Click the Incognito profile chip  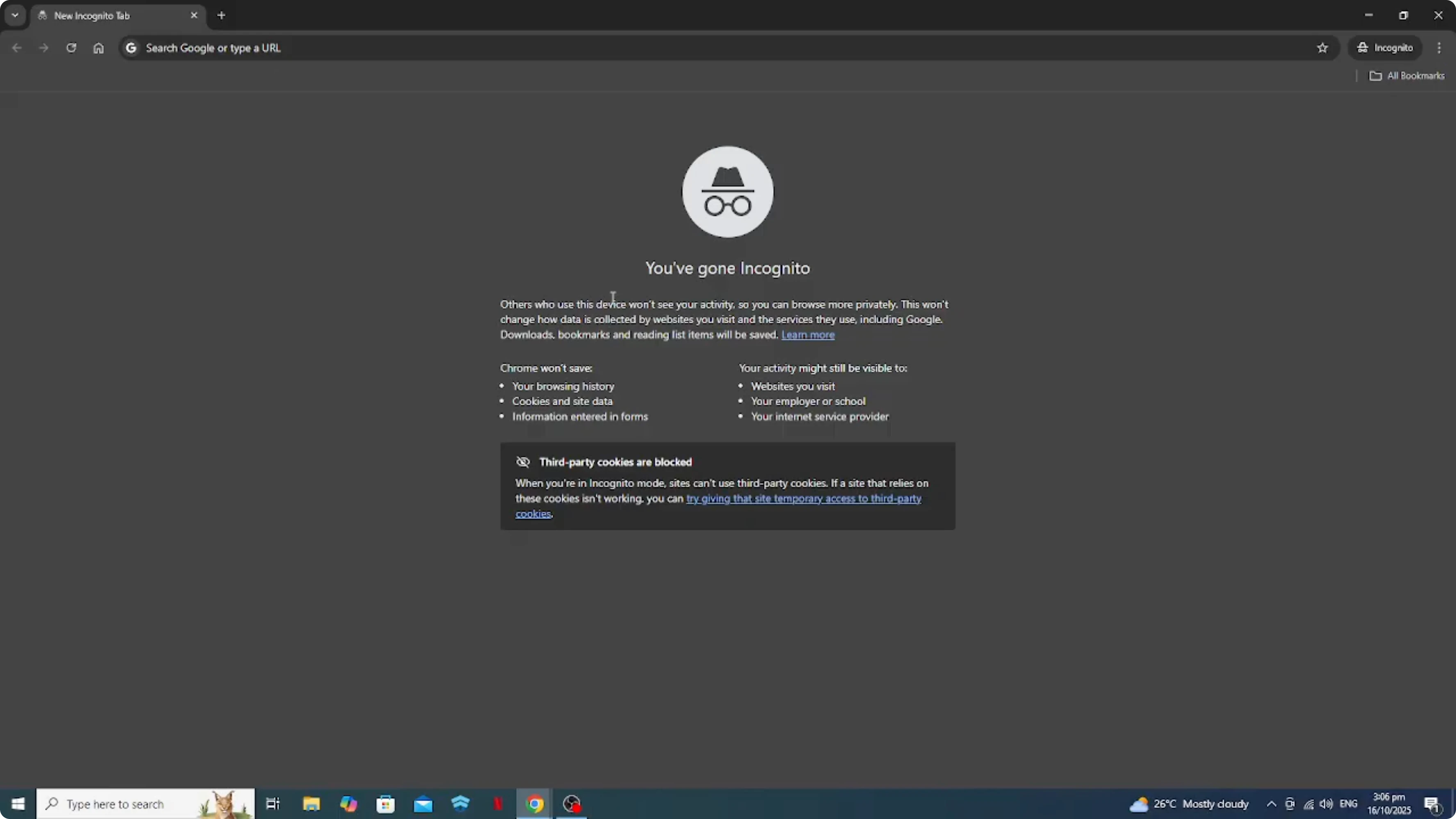point(1385,48)
